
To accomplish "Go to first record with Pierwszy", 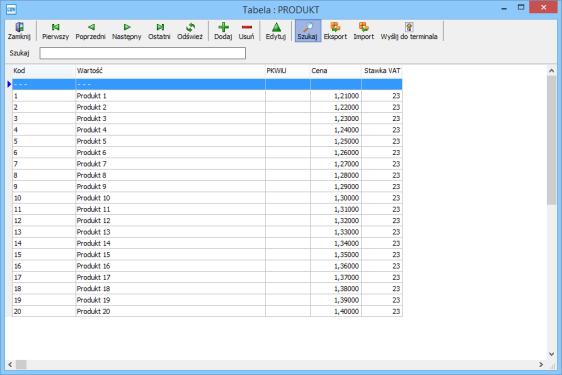I will [x=55, y=31].
